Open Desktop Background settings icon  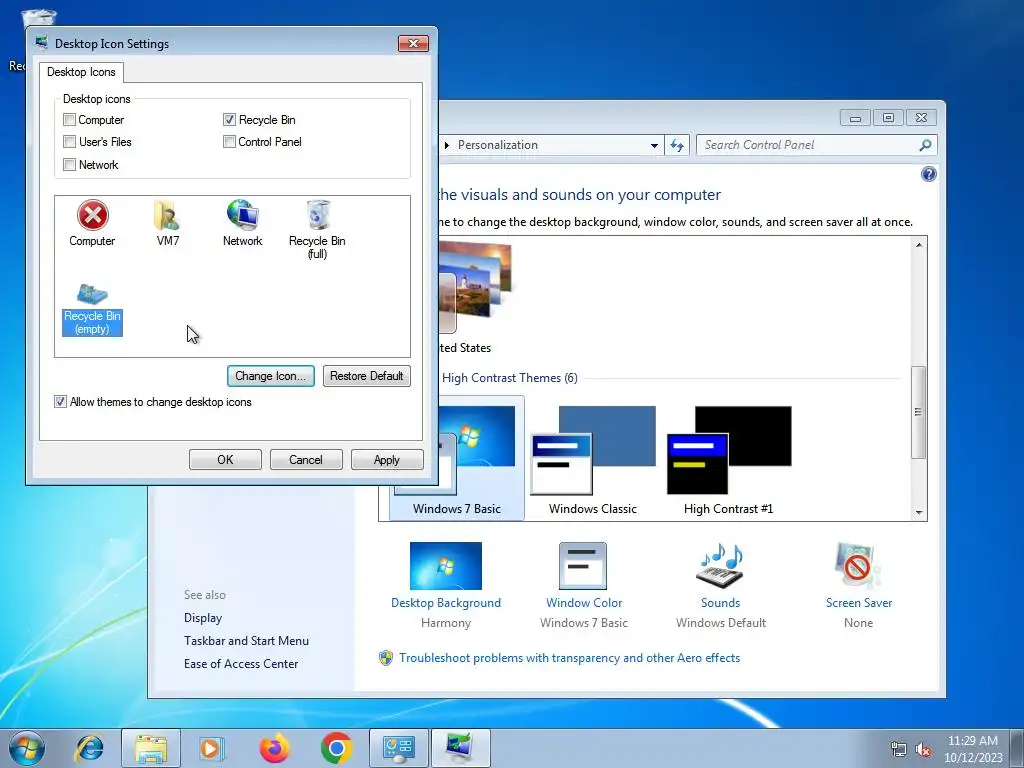[x=446, y=566]
